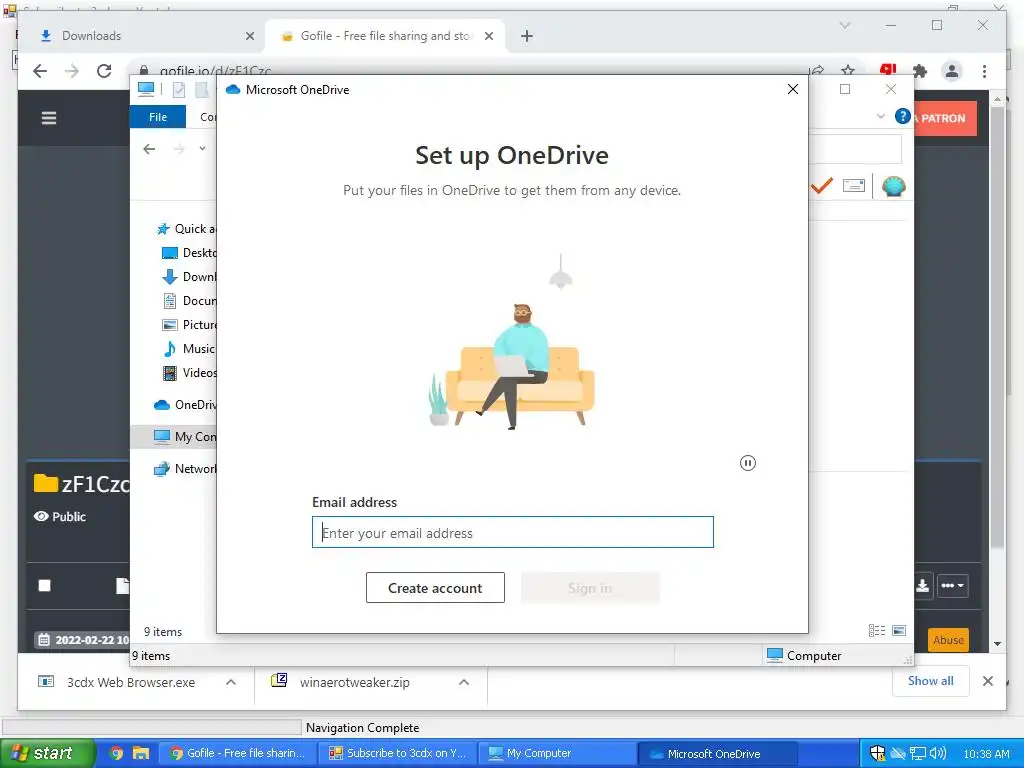The image size is (1024, 768).
Task: Open the Videos folder in sidebar
Action: click(x=189, y=373)
